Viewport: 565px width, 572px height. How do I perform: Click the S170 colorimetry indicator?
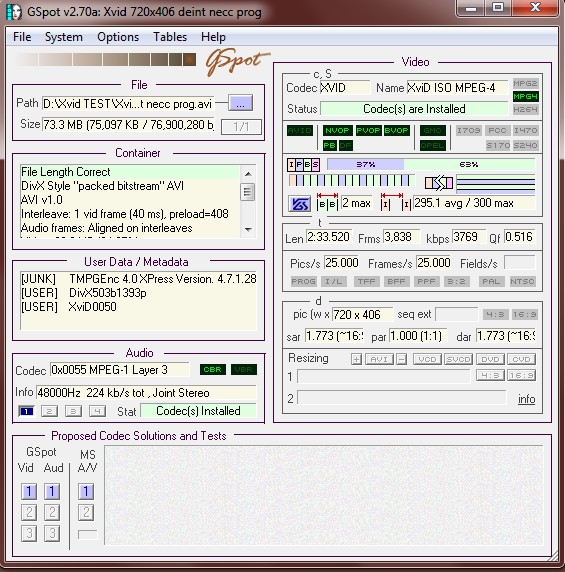coord(497,145)
